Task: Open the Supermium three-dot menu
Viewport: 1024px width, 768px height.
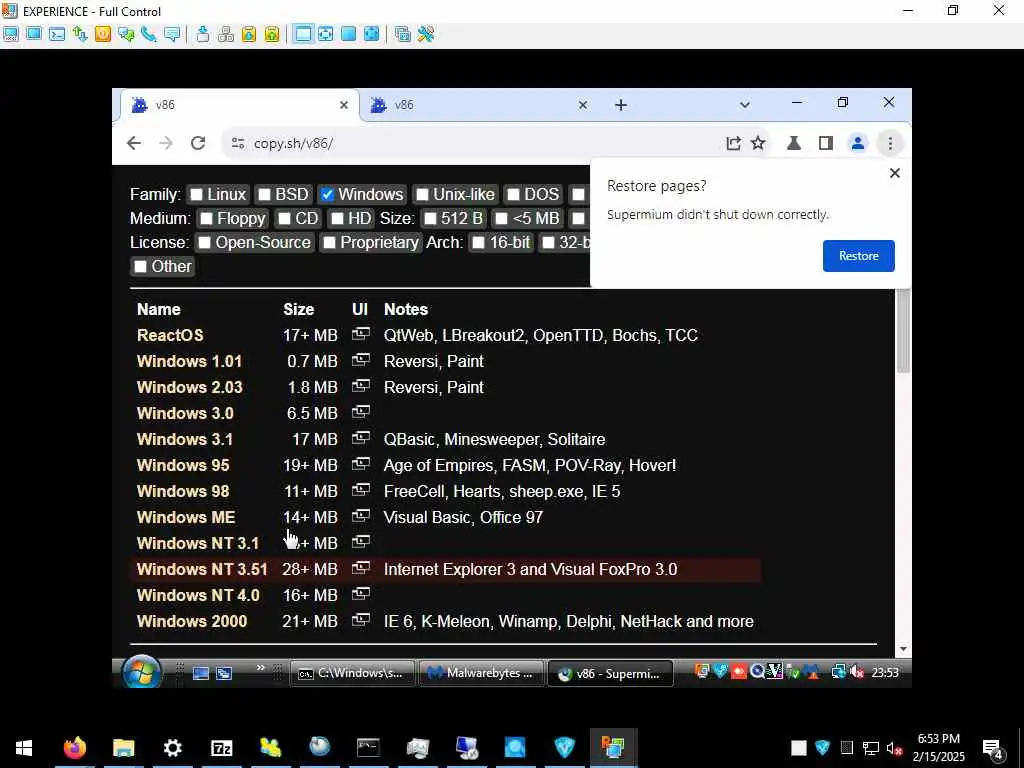Action: [x=890, y=143]
